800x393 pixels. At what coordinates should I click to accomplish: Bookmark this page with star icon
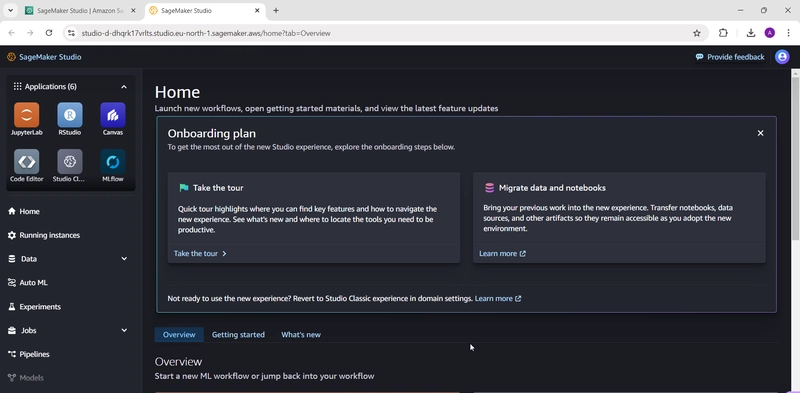(x=696, y=33)
